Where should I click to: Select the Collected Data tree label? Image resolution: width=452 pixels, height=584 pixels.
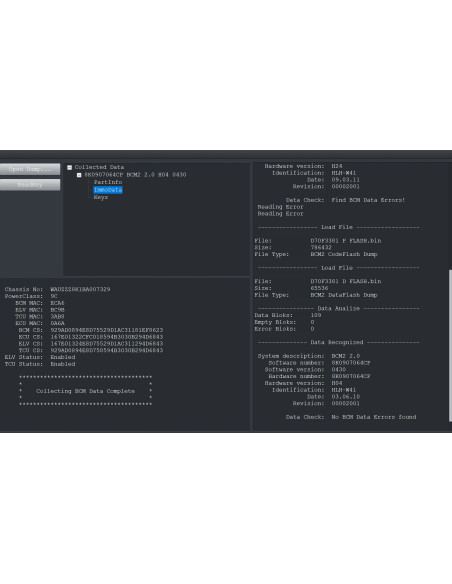99,167
